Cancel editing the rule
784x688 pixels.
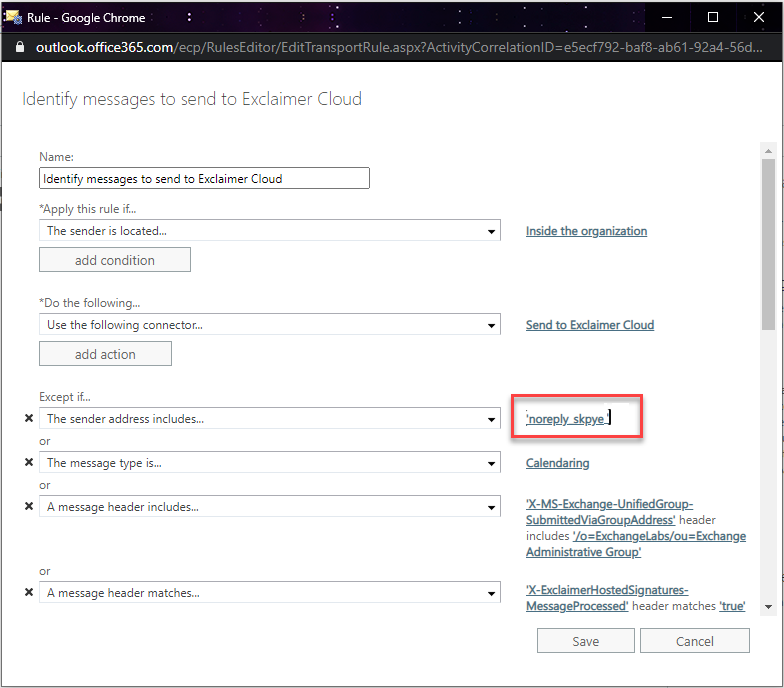[694, 641]
